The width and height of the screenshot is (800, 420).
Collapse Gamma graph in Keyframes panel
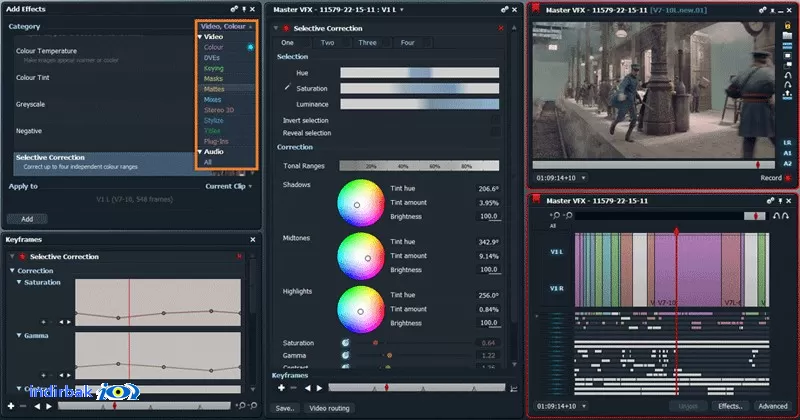coord(19,335)
